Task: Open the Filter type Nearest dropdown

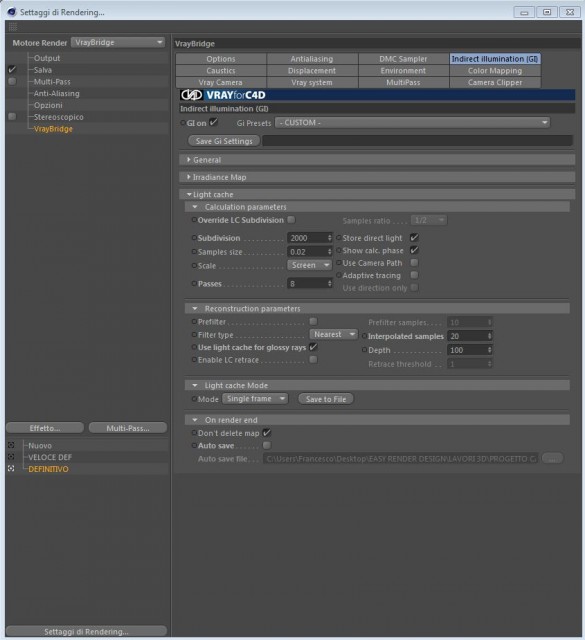Action: point(334,334)
